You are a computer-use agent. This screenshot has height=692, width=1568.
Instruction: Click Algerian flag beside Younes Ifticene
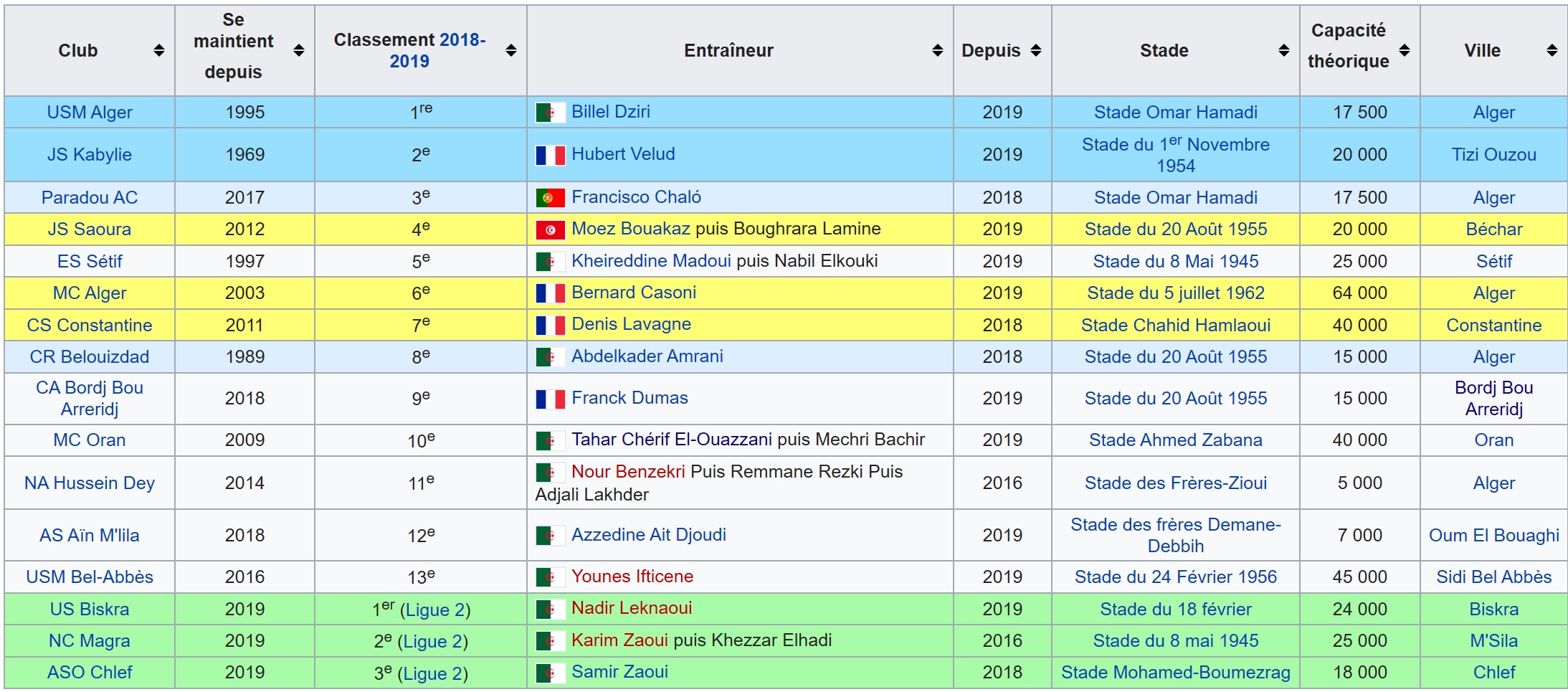pos(550,577)
